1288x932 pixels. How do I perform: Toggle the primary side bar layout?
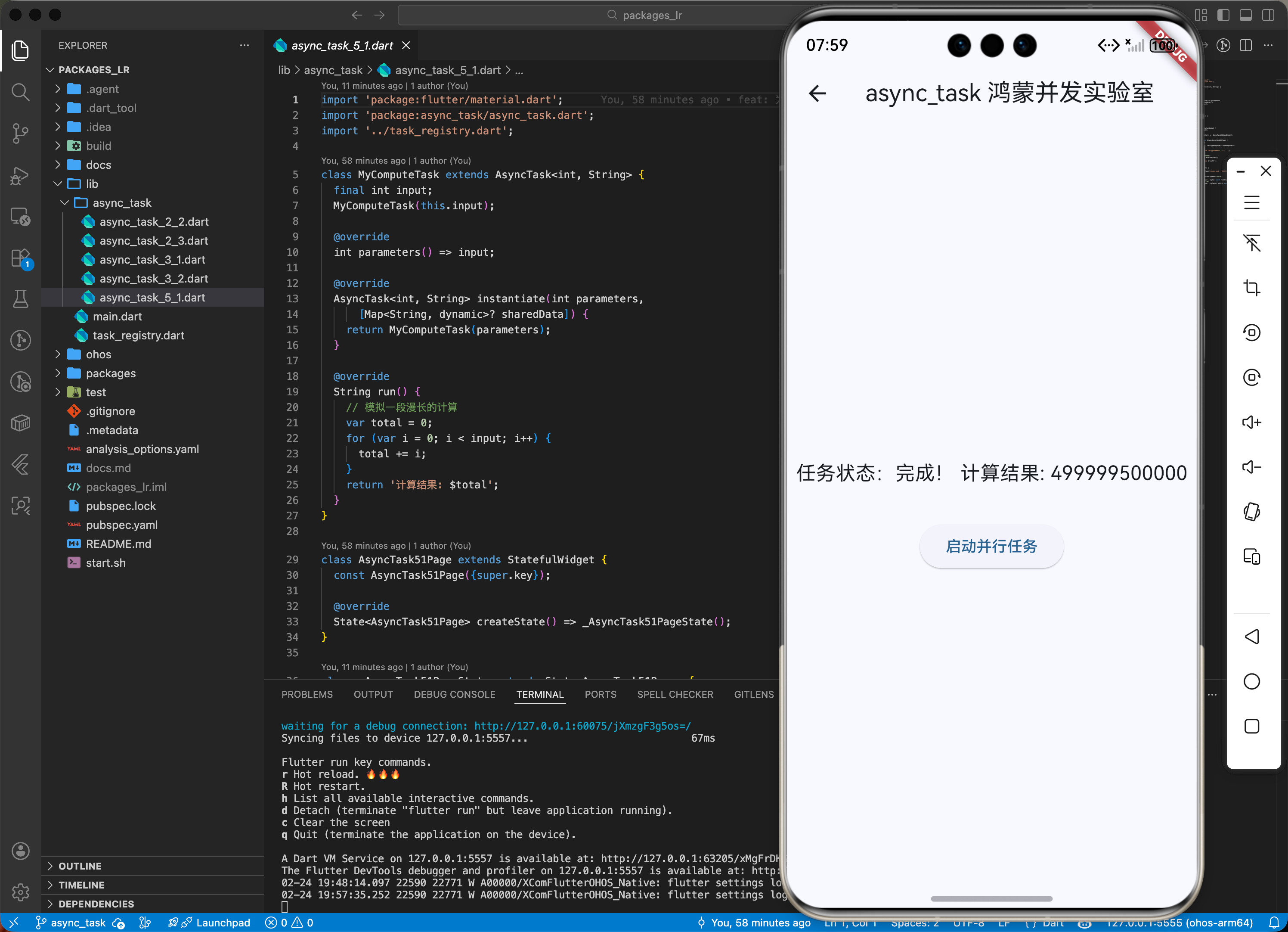tap(1223, 16)
